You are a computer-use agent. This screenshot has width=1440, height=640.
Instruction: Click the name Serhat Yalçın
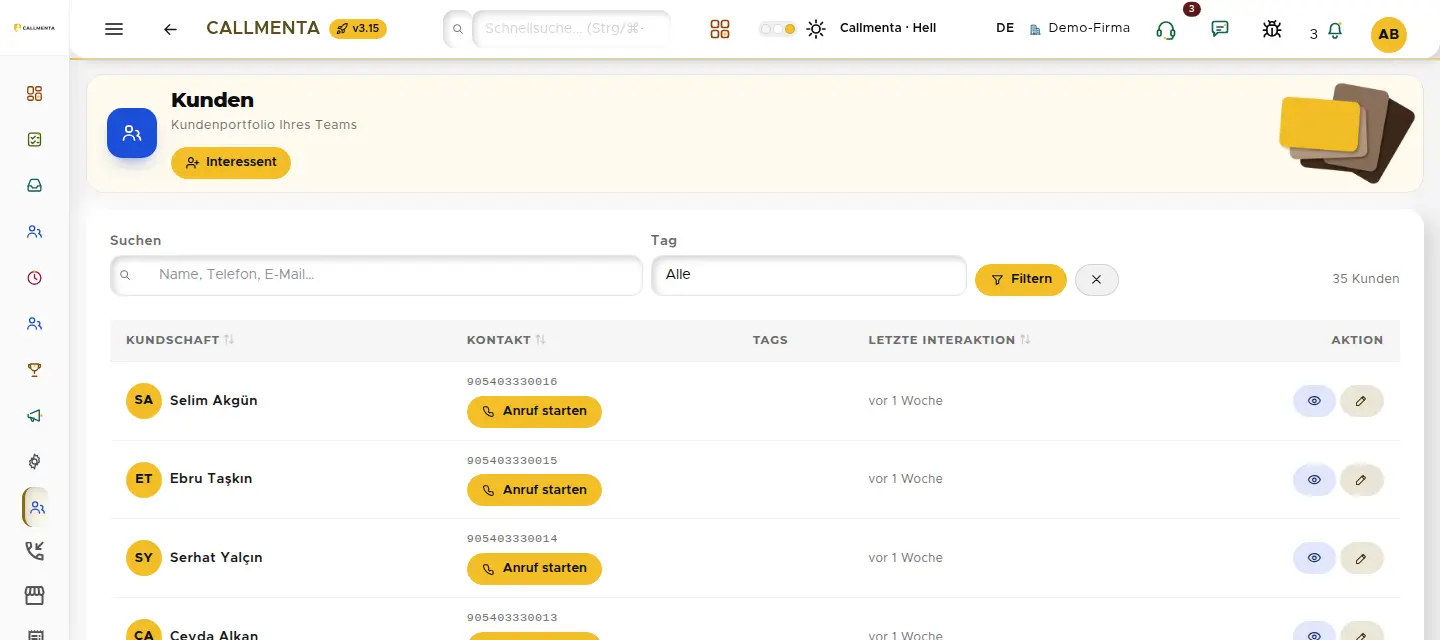pos(216,558)
